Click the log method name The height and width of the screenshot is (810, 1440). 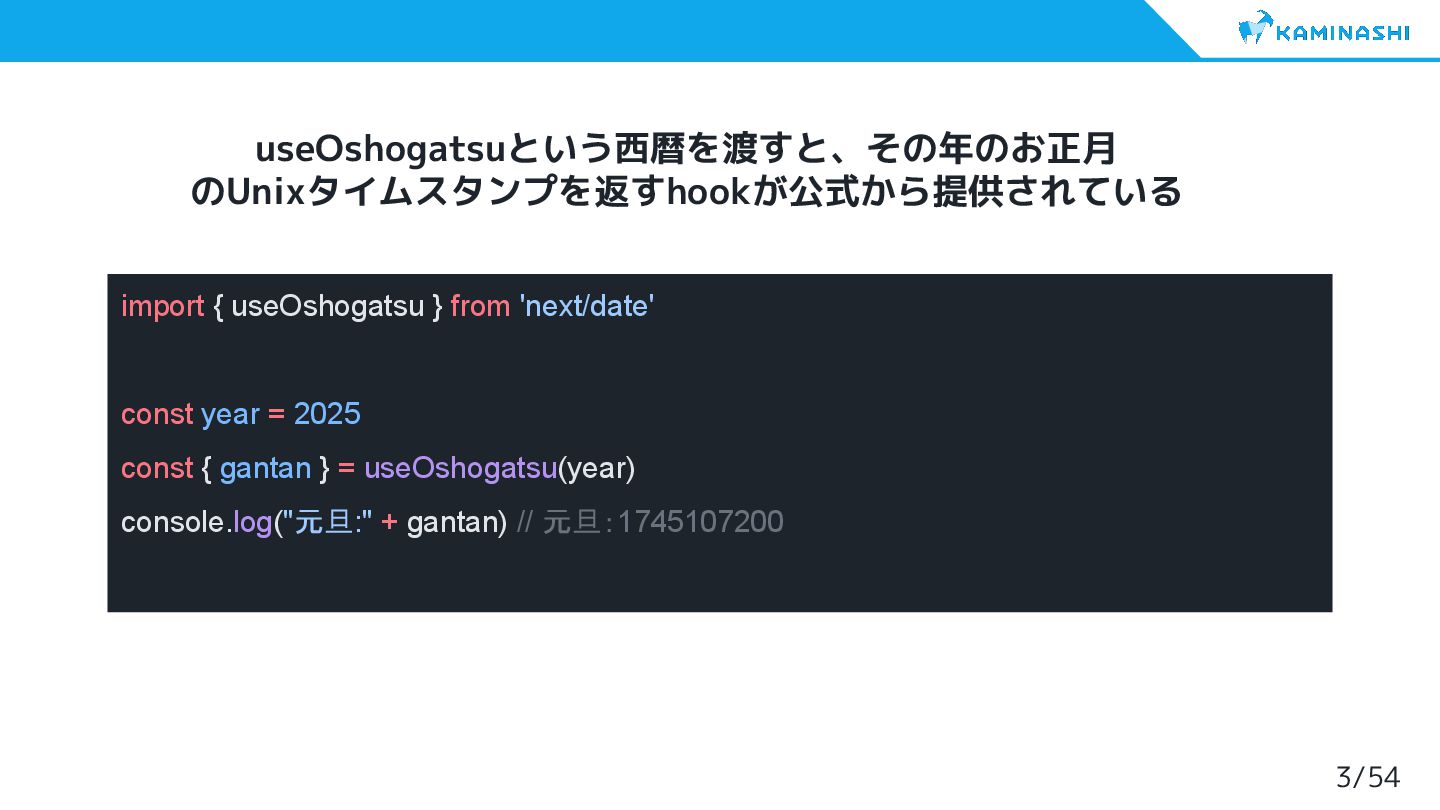click(x=252, y=522)
